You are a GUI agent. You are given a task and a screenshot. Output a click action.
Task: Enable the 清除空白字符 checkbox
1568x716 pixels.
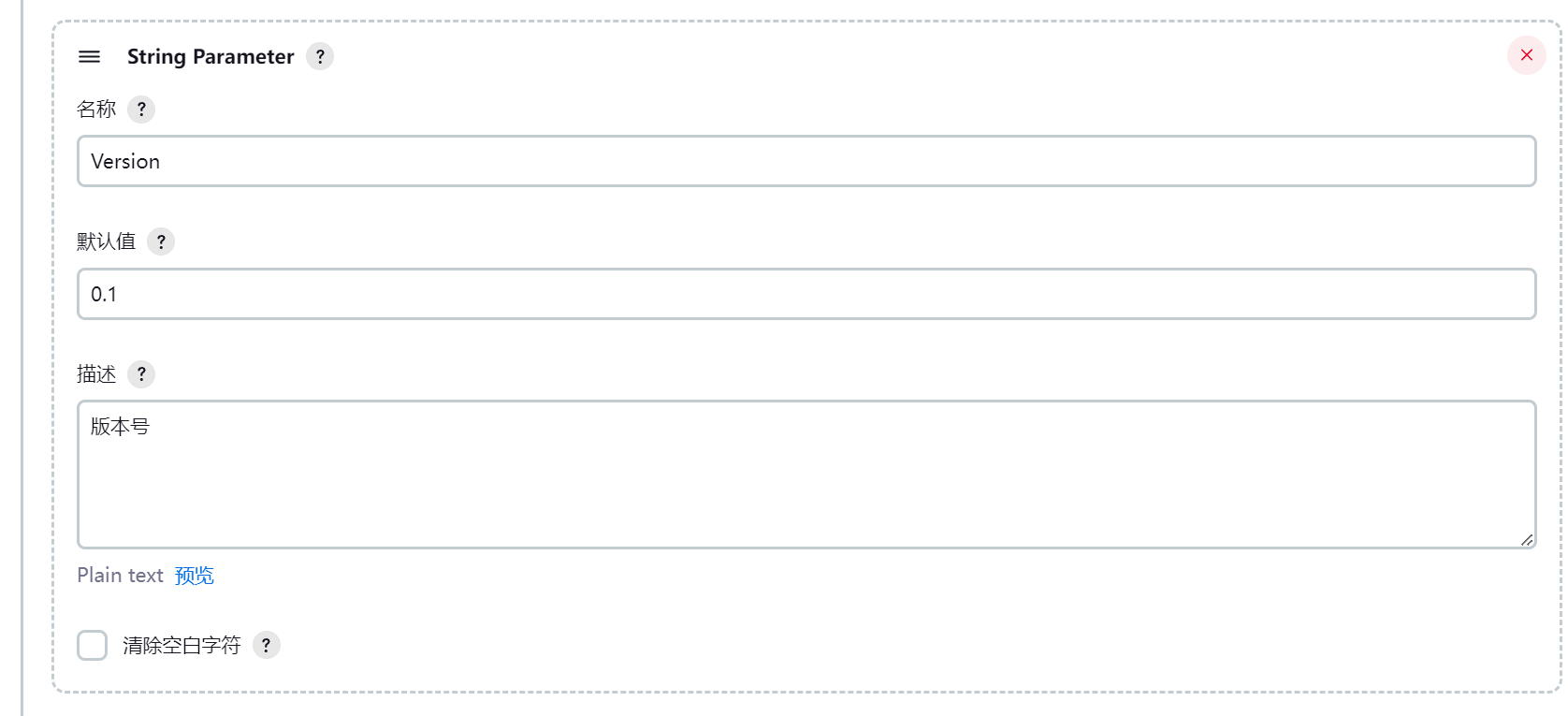pos(92,645)
